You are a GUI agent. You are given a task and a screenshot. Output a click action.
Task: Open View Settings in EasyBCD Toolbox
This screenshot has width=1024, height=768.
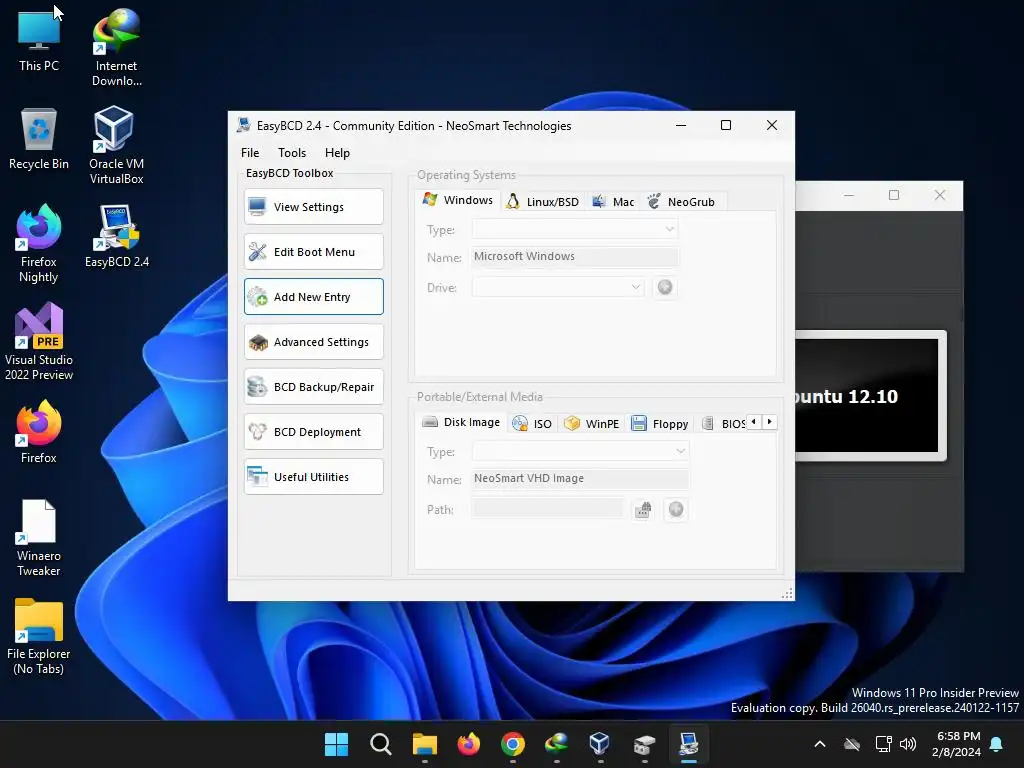coord(313,207)
